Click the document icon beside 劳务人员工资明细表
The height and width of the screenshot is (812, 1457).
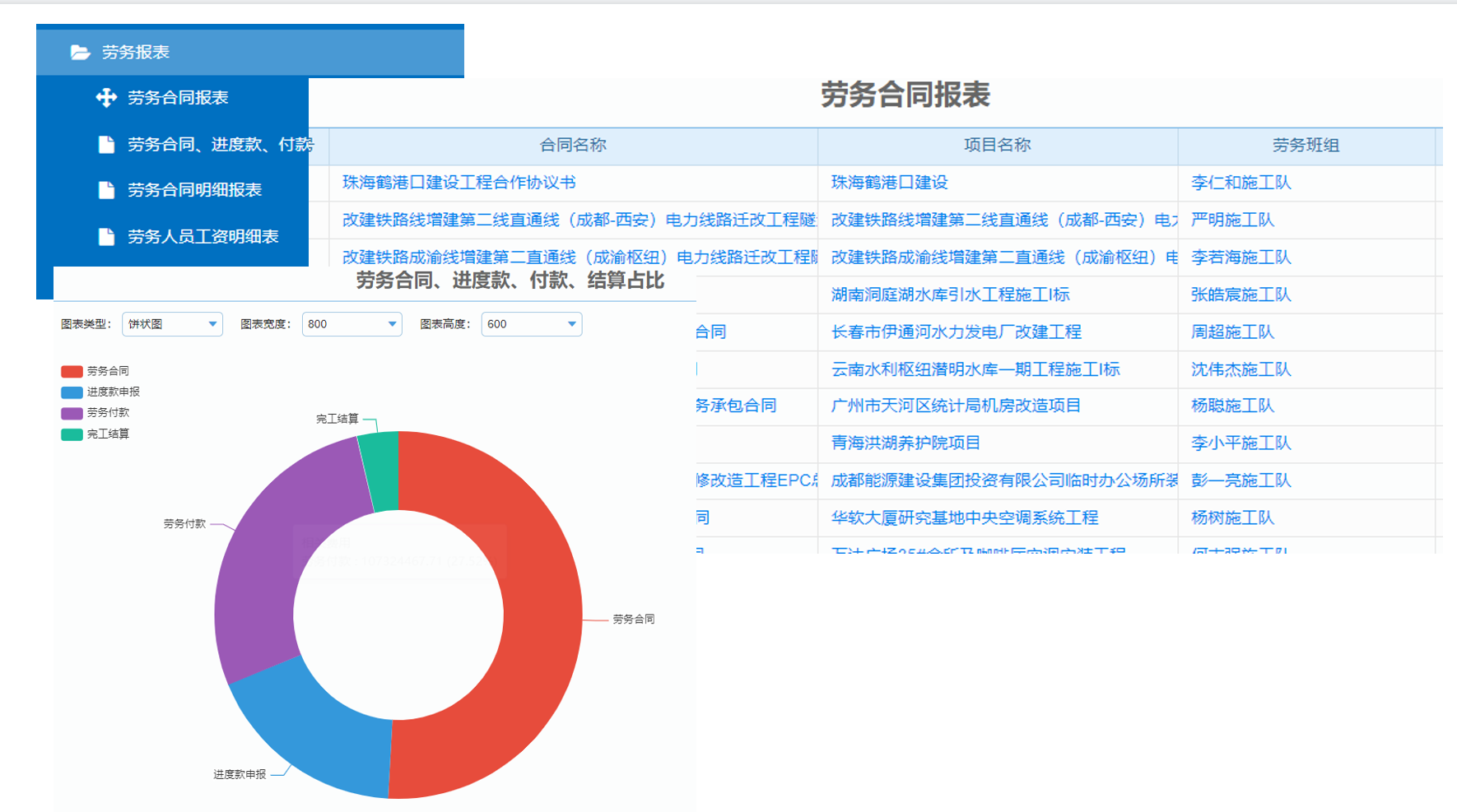pyautogui.click(x=106, y=237)
